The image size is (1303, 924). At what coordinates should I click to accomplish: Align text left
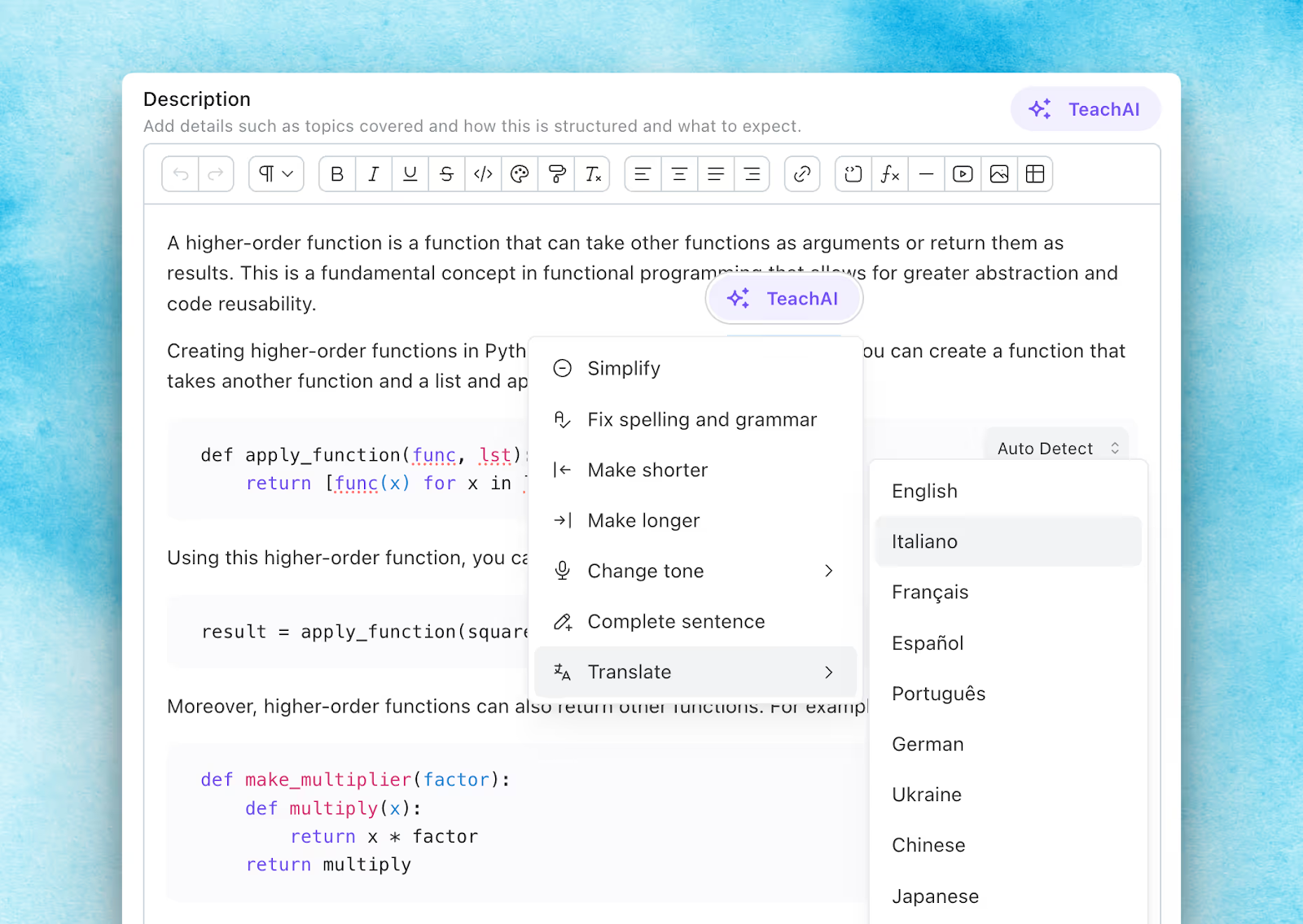(643, 174)
